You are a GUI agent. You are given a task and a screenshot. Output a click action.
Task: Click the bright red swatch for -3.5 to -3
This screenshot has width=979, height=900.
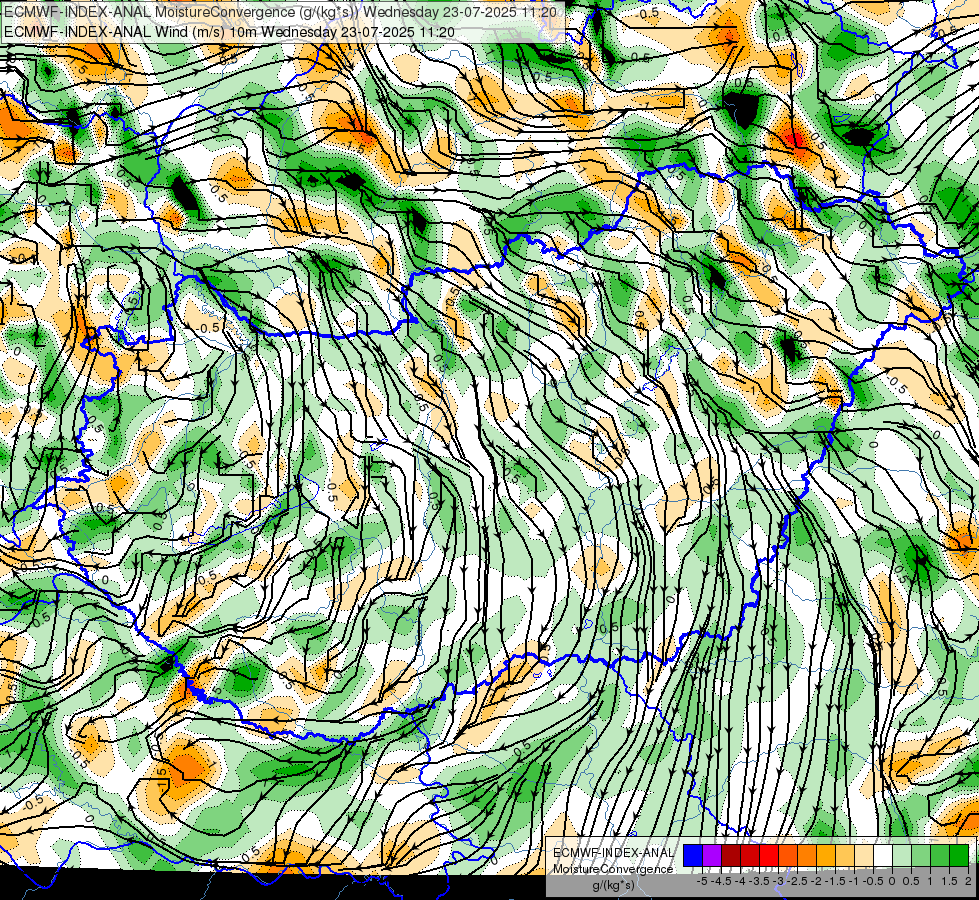click(x=769, y=856)
